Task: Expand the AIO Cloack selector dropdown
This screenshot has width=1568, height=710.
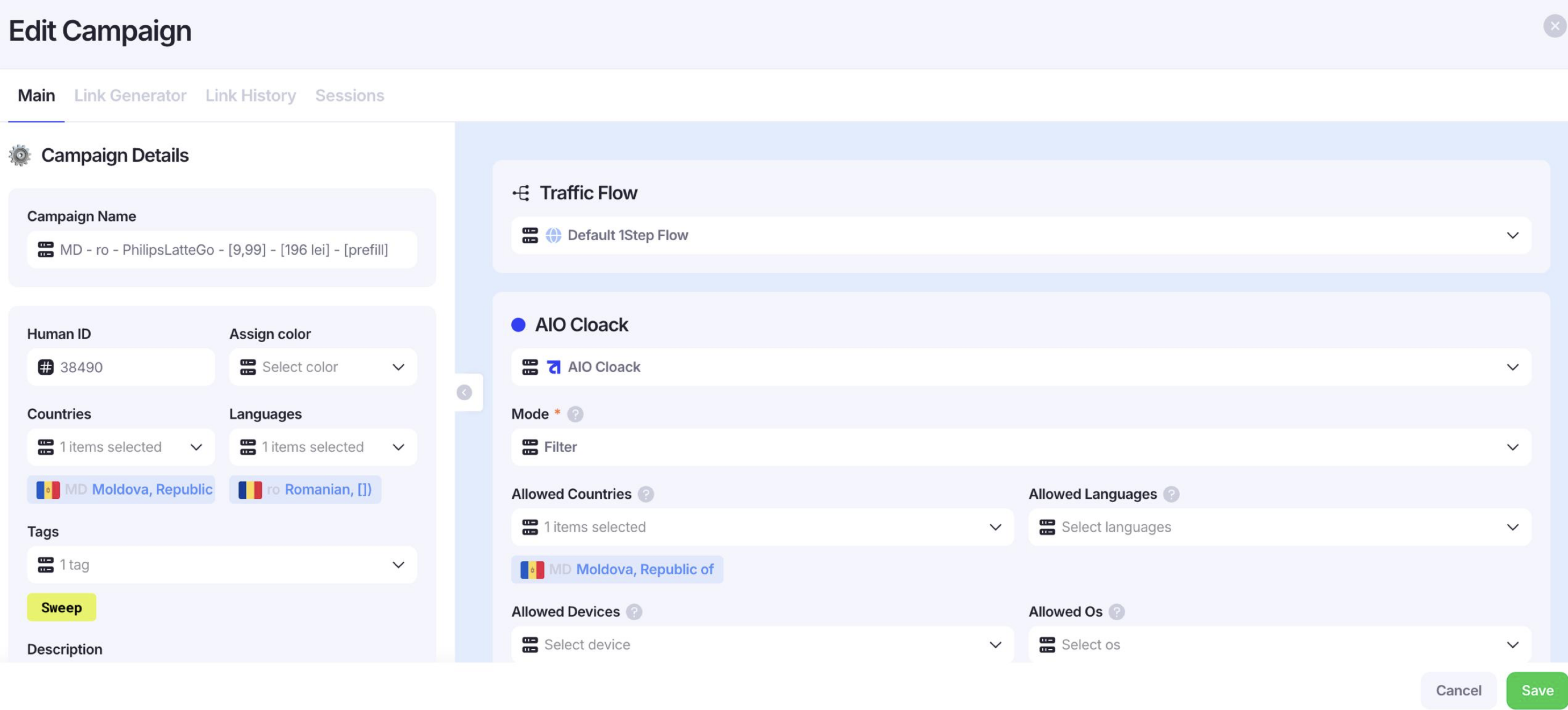Action: [1021, 367]
